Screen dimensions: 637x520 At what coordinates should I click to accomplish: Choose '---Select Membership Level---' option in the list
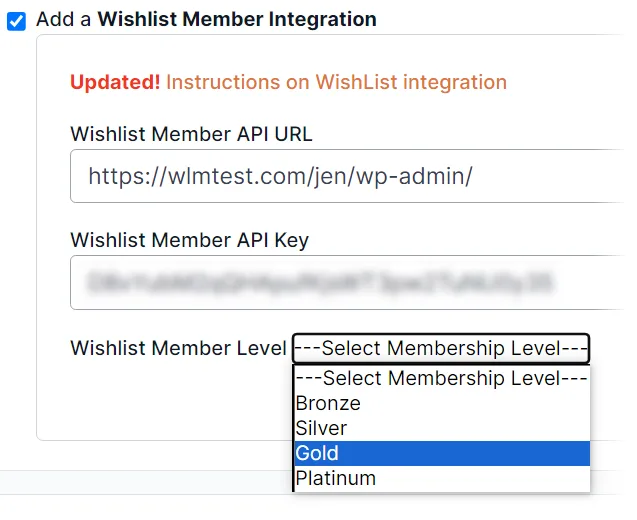[441, 379]
